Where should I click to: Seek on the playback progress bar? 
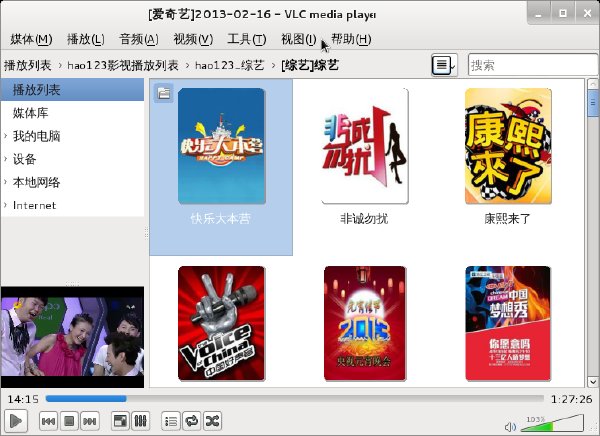click(x=294, y=399)
